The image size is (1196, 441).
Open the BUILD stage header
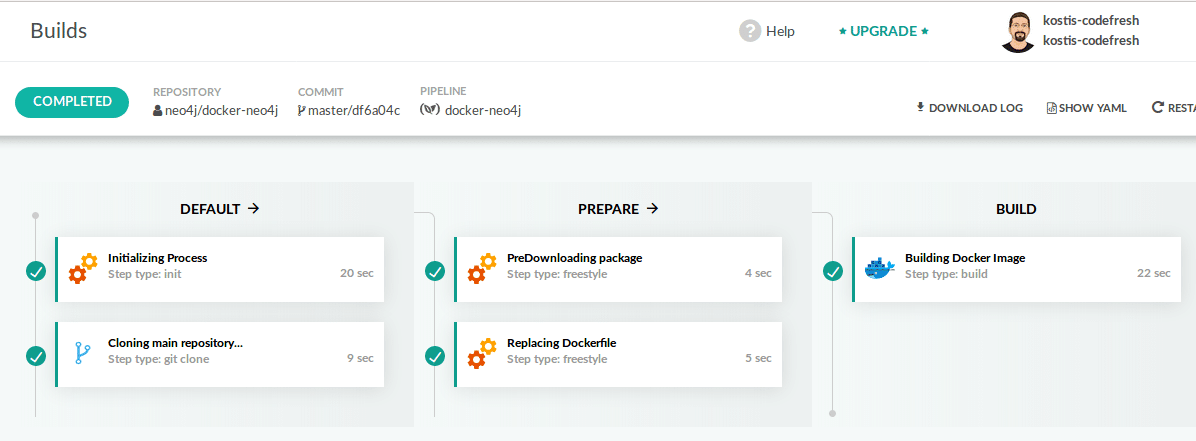coord(1015,209)
